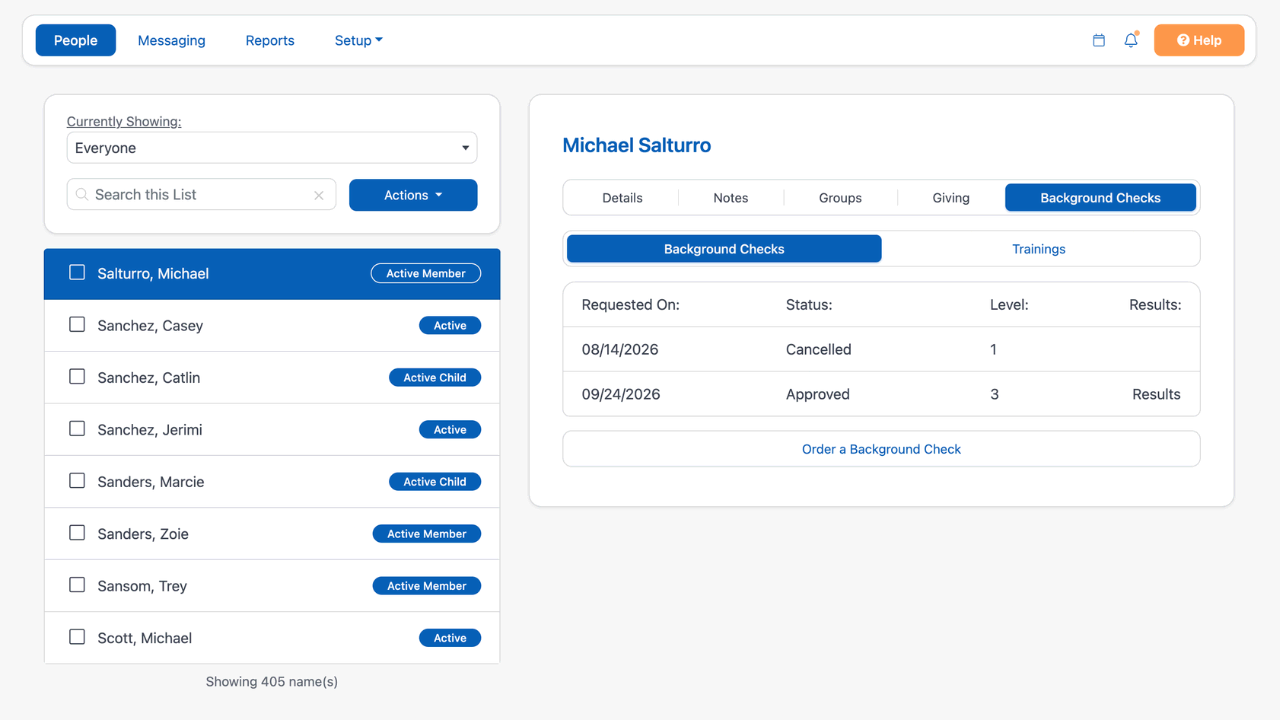
Task: Click Order a Background Check
Action: tap(881, 449)
